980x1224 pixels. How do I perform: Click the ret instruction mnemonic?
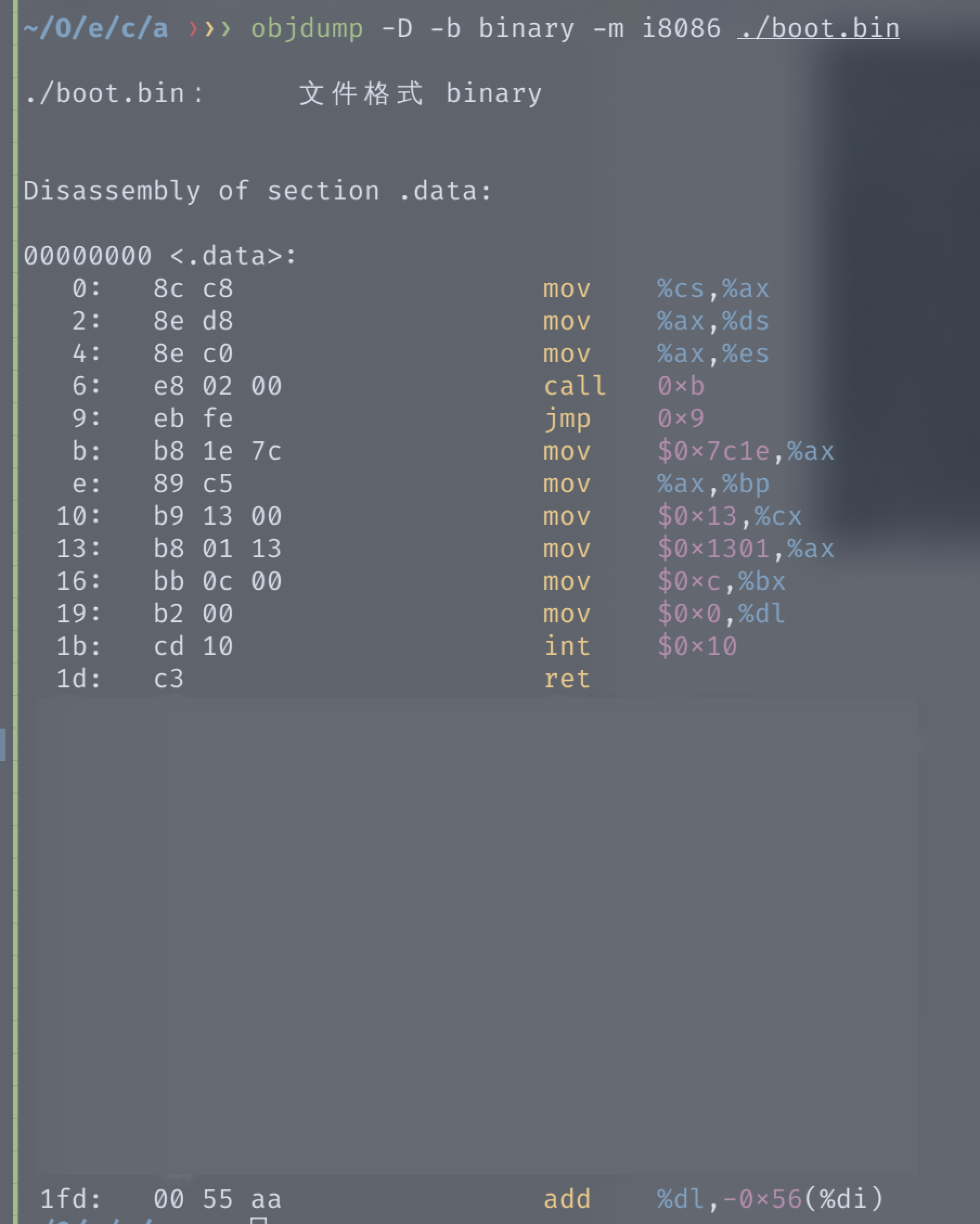(566, 679)
